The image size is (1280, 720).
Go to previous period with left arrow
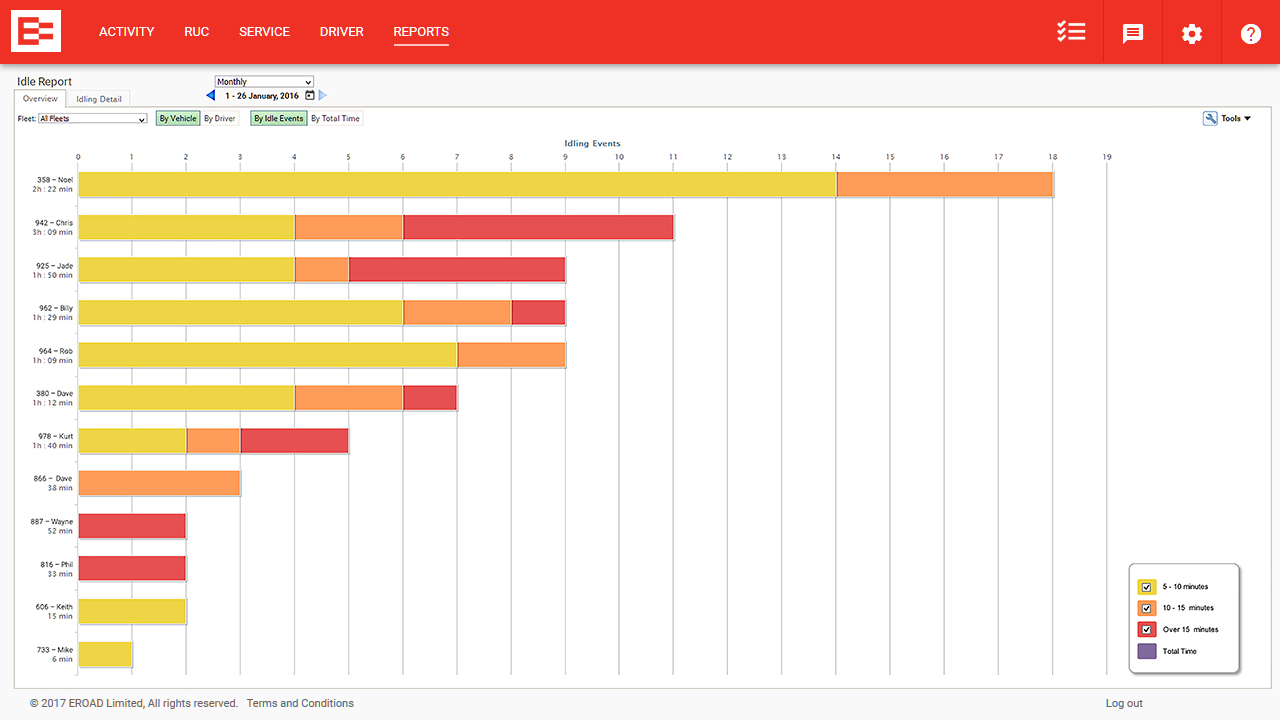tap(211, 96)
